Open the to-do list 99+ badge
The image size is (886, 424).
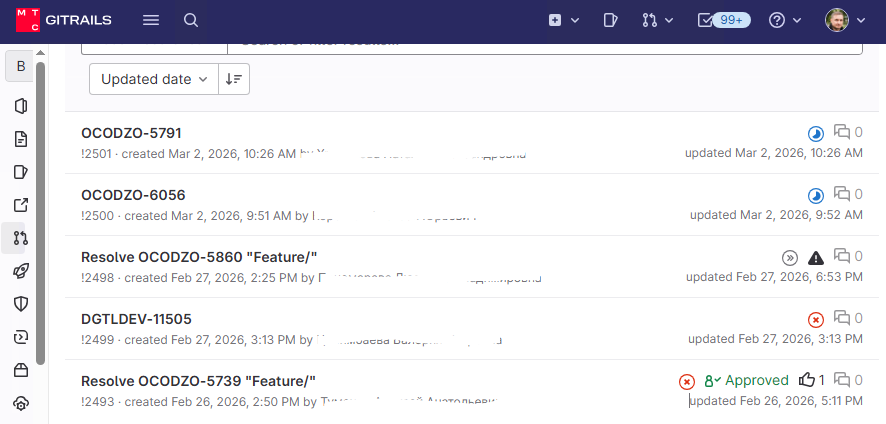724,20
